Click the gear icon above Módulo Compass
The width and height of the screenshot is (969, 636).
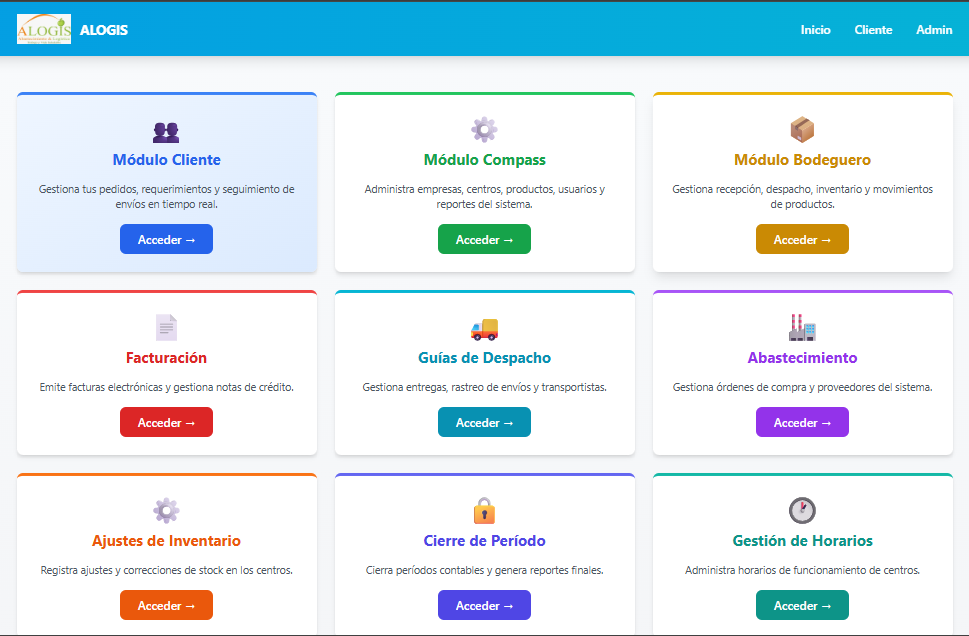point(484,129)
